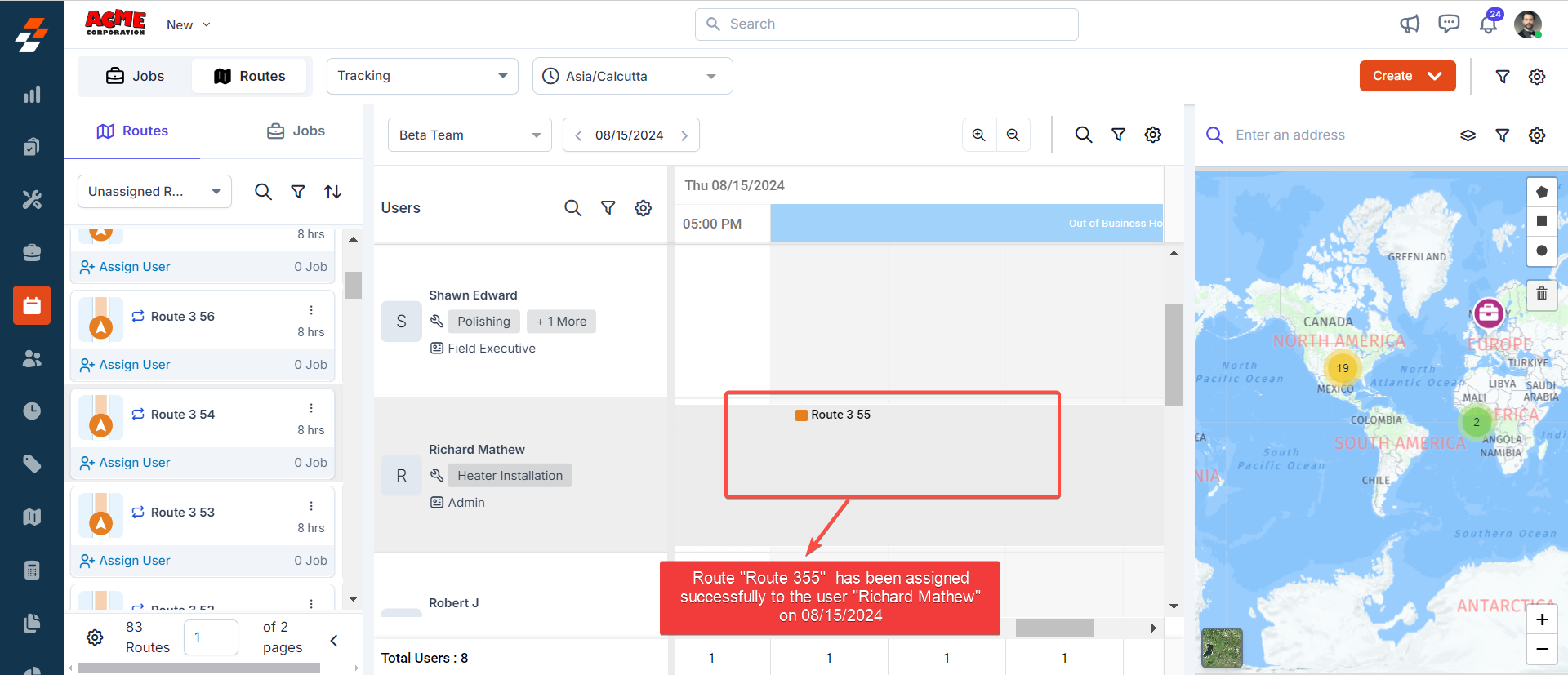Zoom in on the map with the plus button
This screenshot has height=675, width=1568.
(x=1542, y=619)
